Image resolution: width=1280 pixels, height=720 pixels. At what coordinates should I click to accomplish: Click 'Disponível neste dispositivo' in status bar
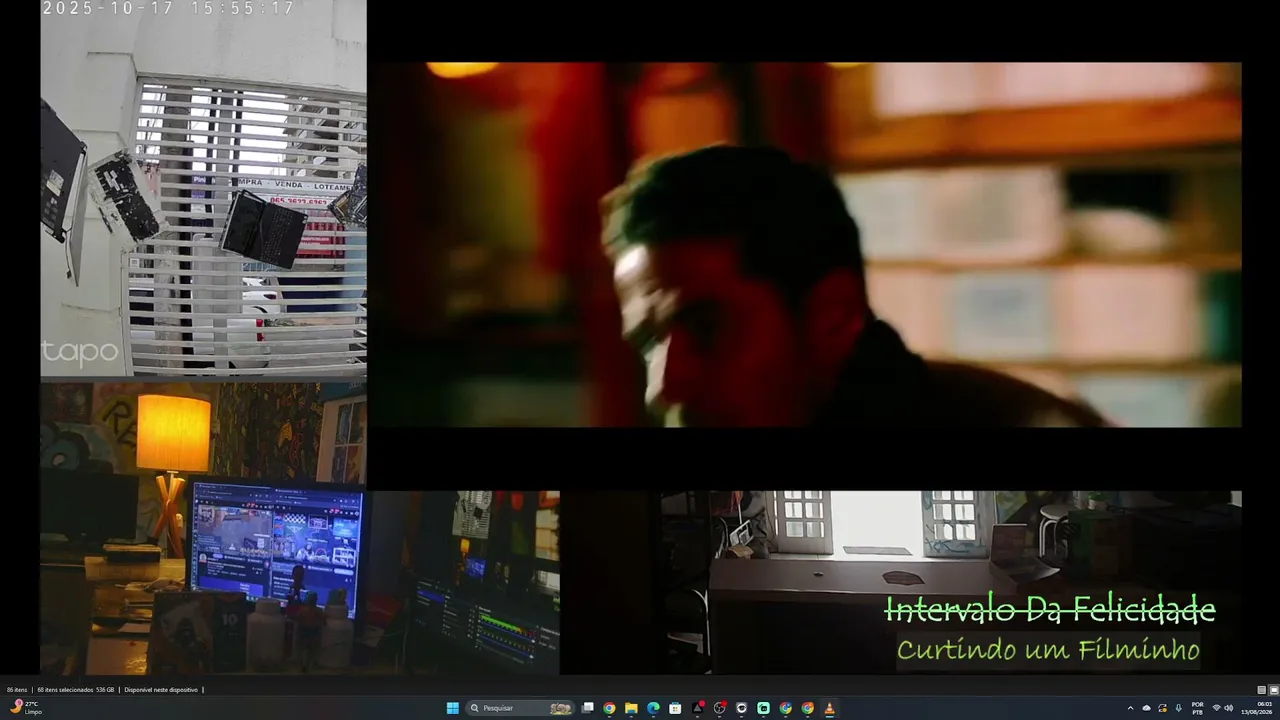pyautogui.click(x=161, y=690)
